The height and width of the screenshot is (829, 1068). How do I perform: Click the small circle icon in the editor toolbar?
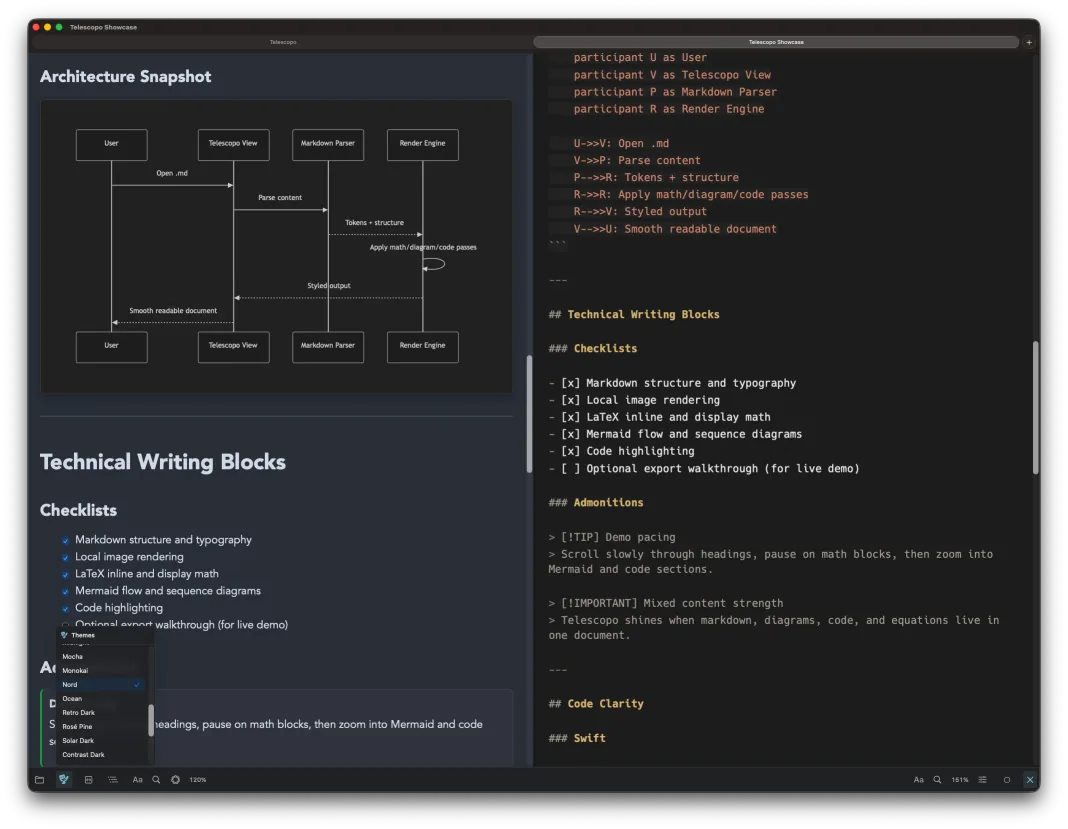(x=1007, y=780)
